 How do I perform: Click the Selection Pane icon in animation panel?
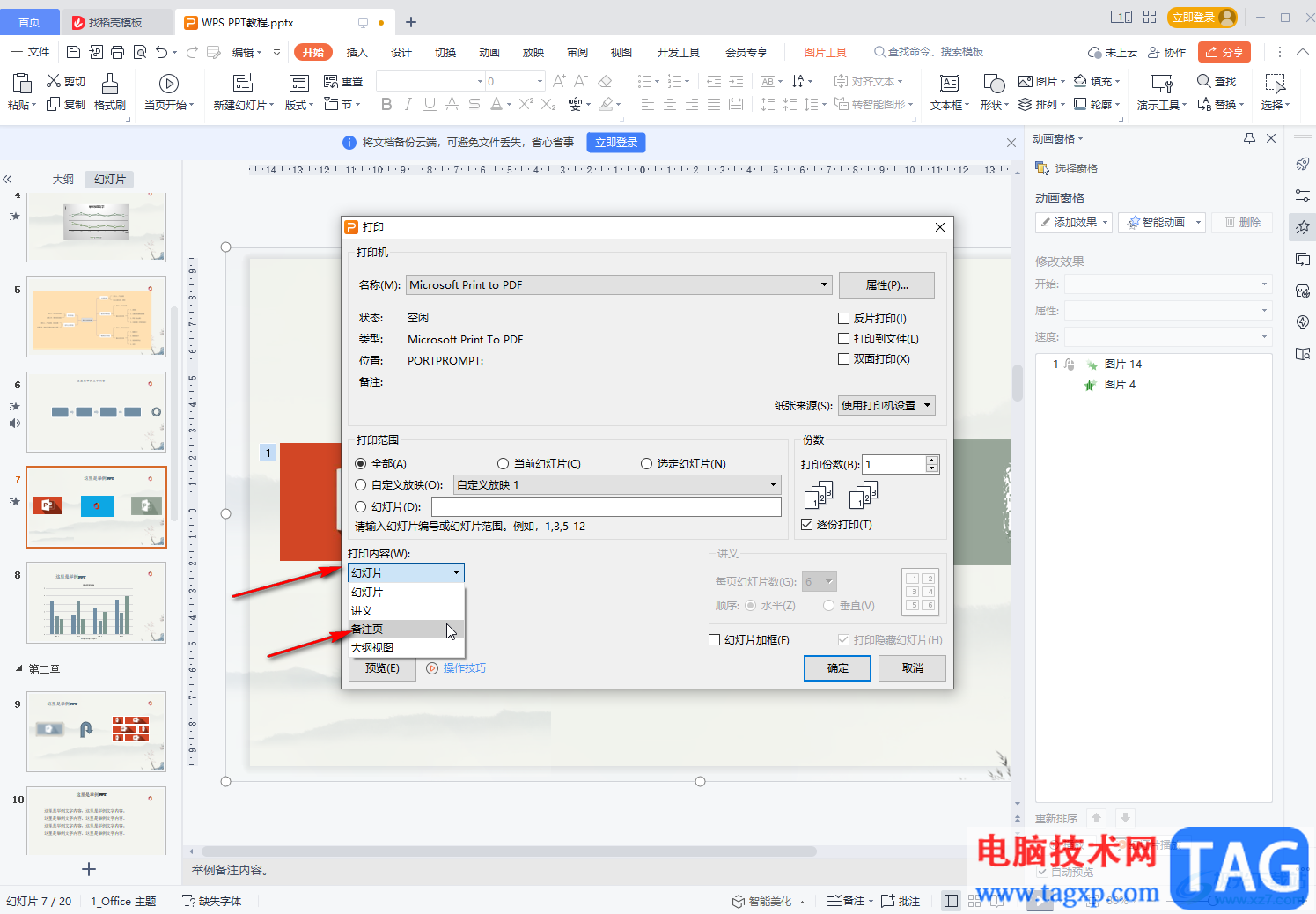1042,168
